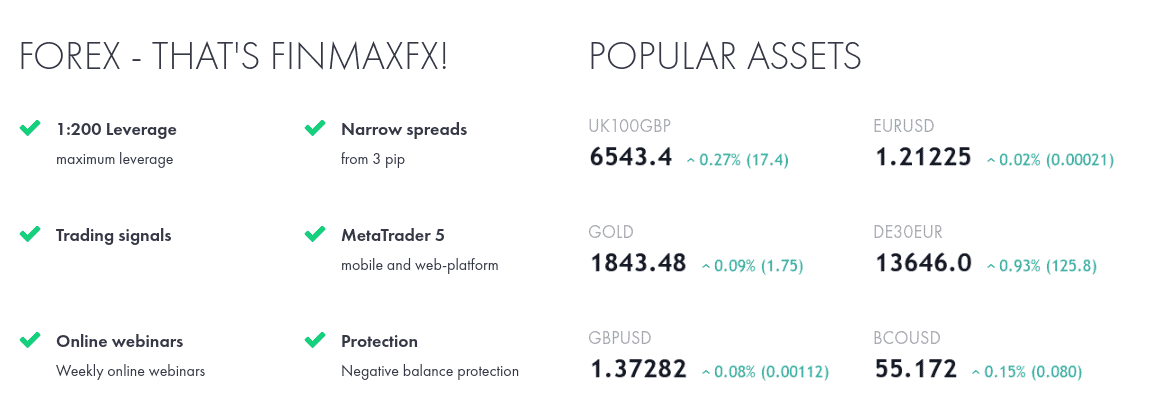Click the up arrow next to UK100GBP change

pos(691,160)
